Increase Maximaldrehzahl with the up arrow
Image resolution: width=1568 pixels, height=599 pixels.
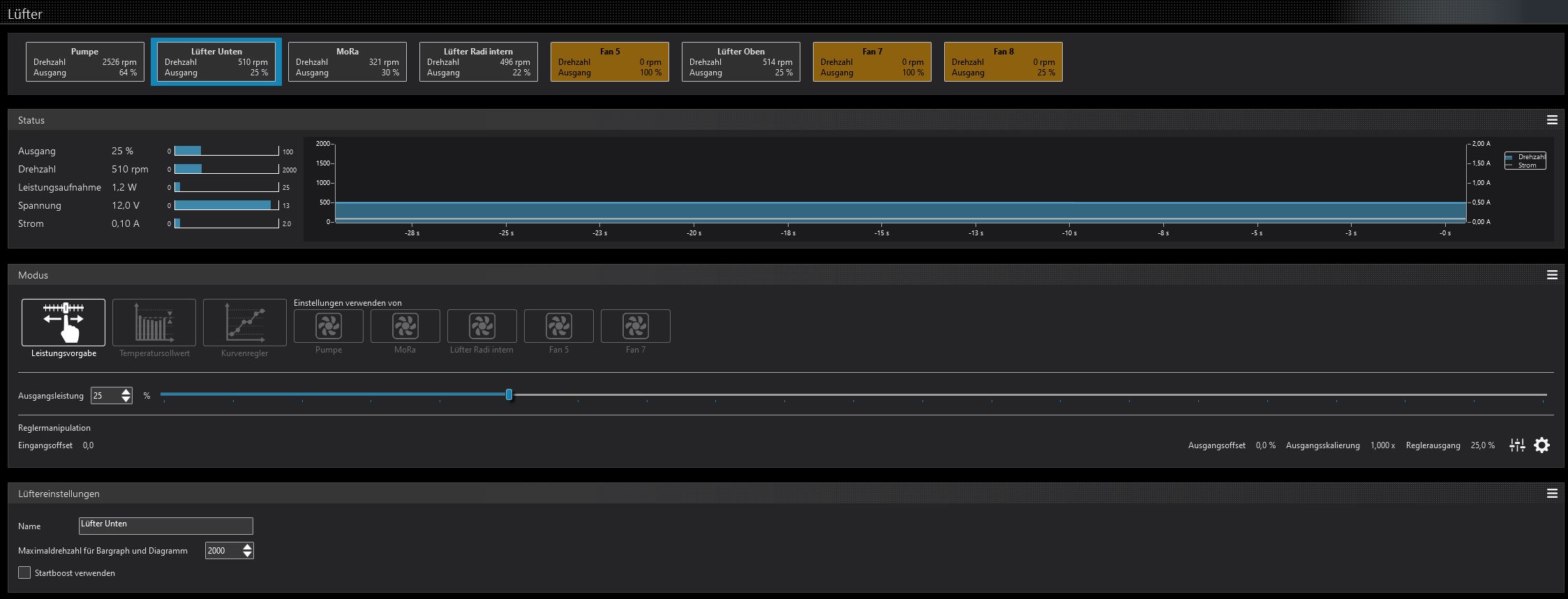(x=247, y=547)
